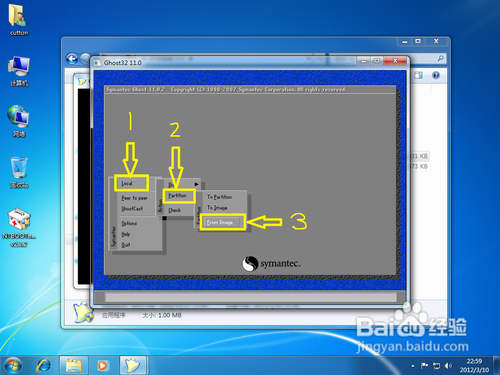This screenshot has width=500, height=375.
Task: Launch Internet Explorer from taskbar
Action: [x=44, y=366]
